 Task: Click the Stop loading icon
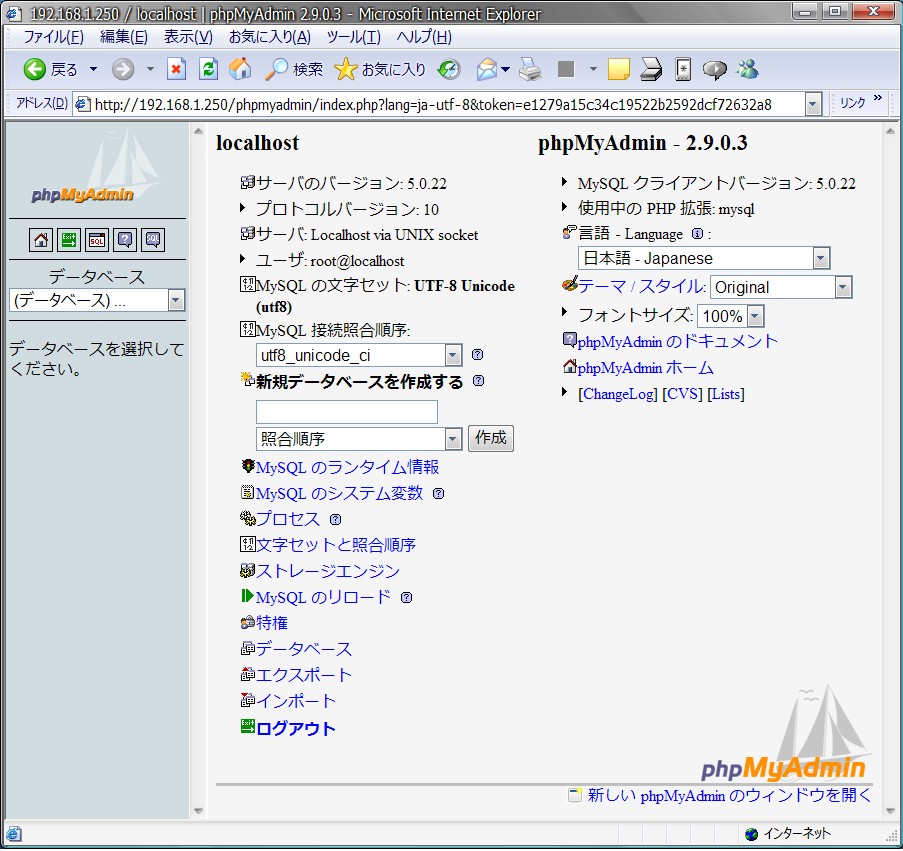click(x=176, y=70)
